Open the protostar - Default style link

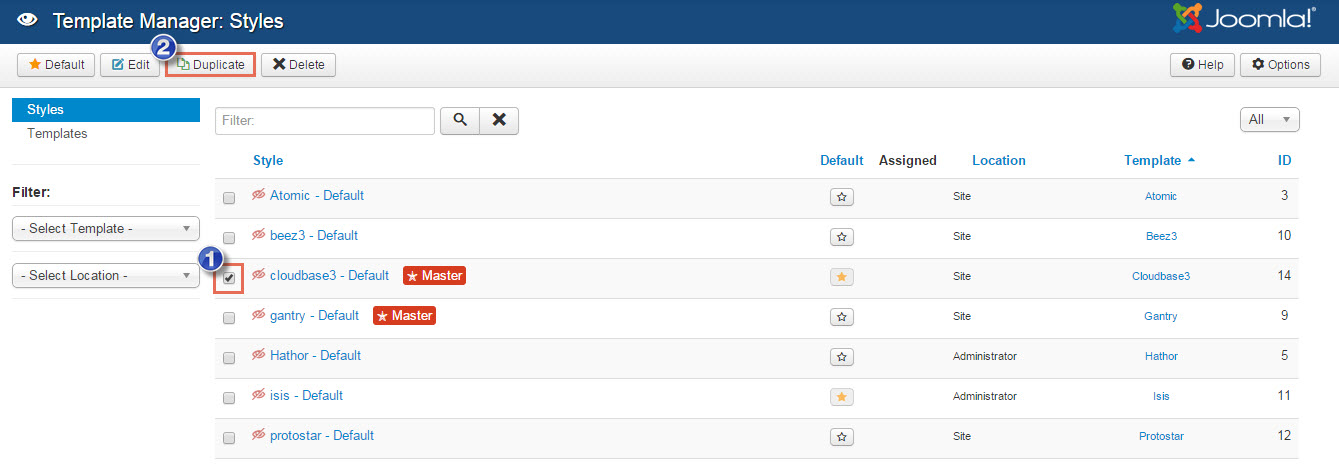point(322,435)
